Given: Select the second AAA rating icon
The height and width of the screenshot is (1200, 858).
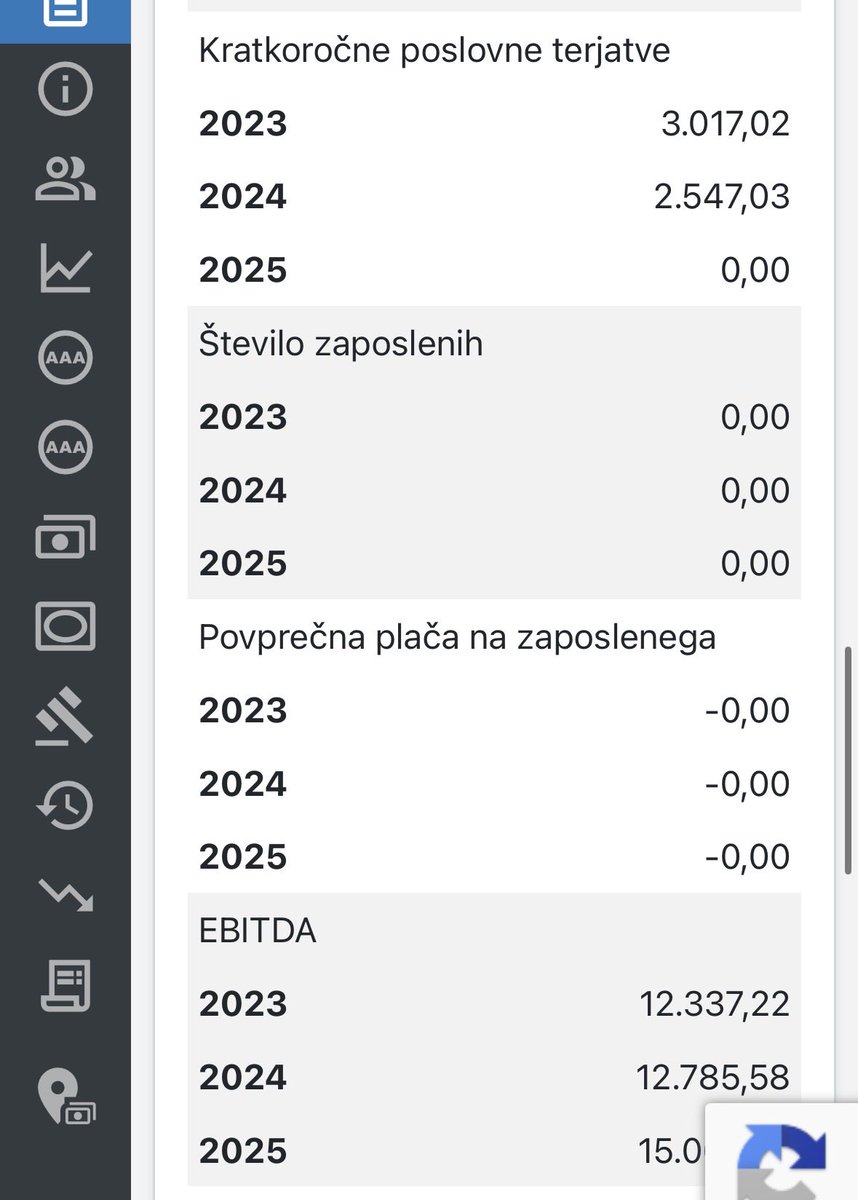Looking at the screenshot, I should 65,447.
